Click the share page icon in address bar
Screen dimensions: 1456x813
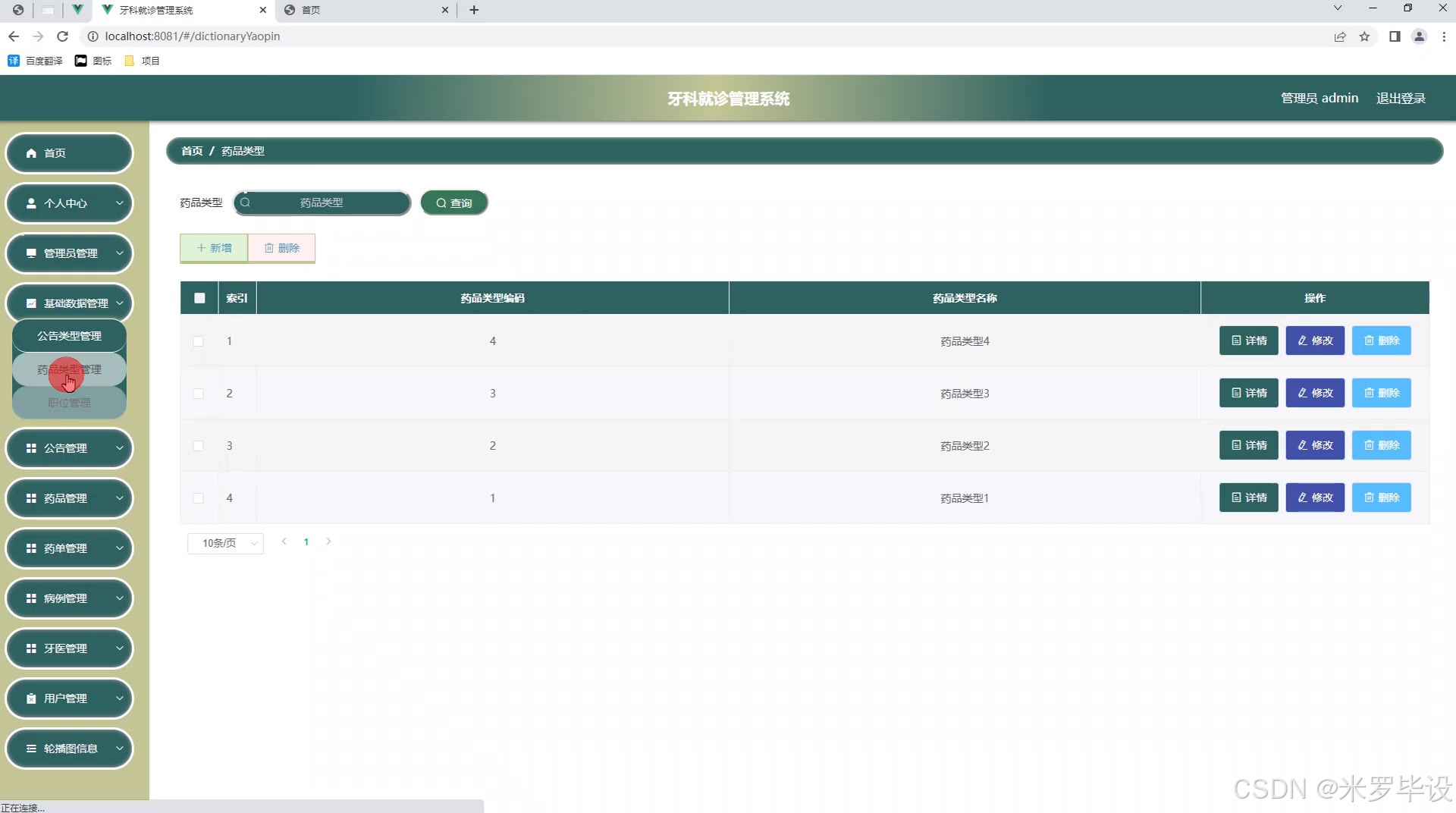pos(1340,36)
